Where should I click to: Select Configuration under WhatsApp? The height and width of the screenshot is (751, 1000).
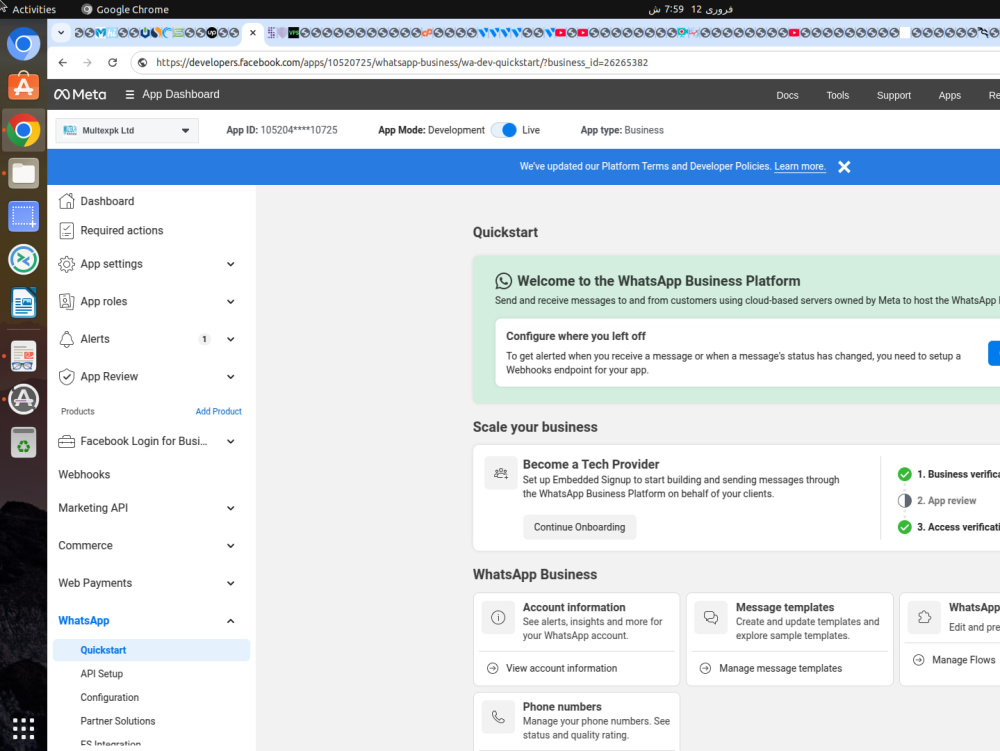point(110,697)
